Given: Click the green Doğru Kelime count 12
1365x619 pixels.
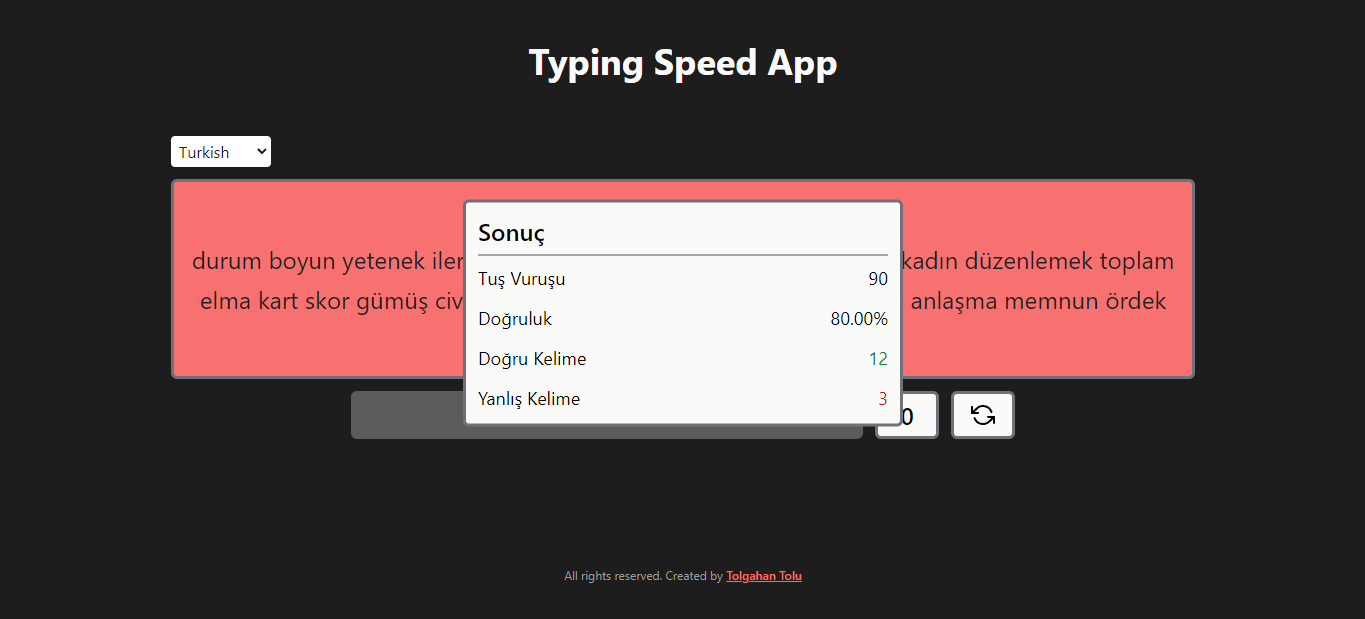Looking at the screenshot, I should (x=877, y=358).
